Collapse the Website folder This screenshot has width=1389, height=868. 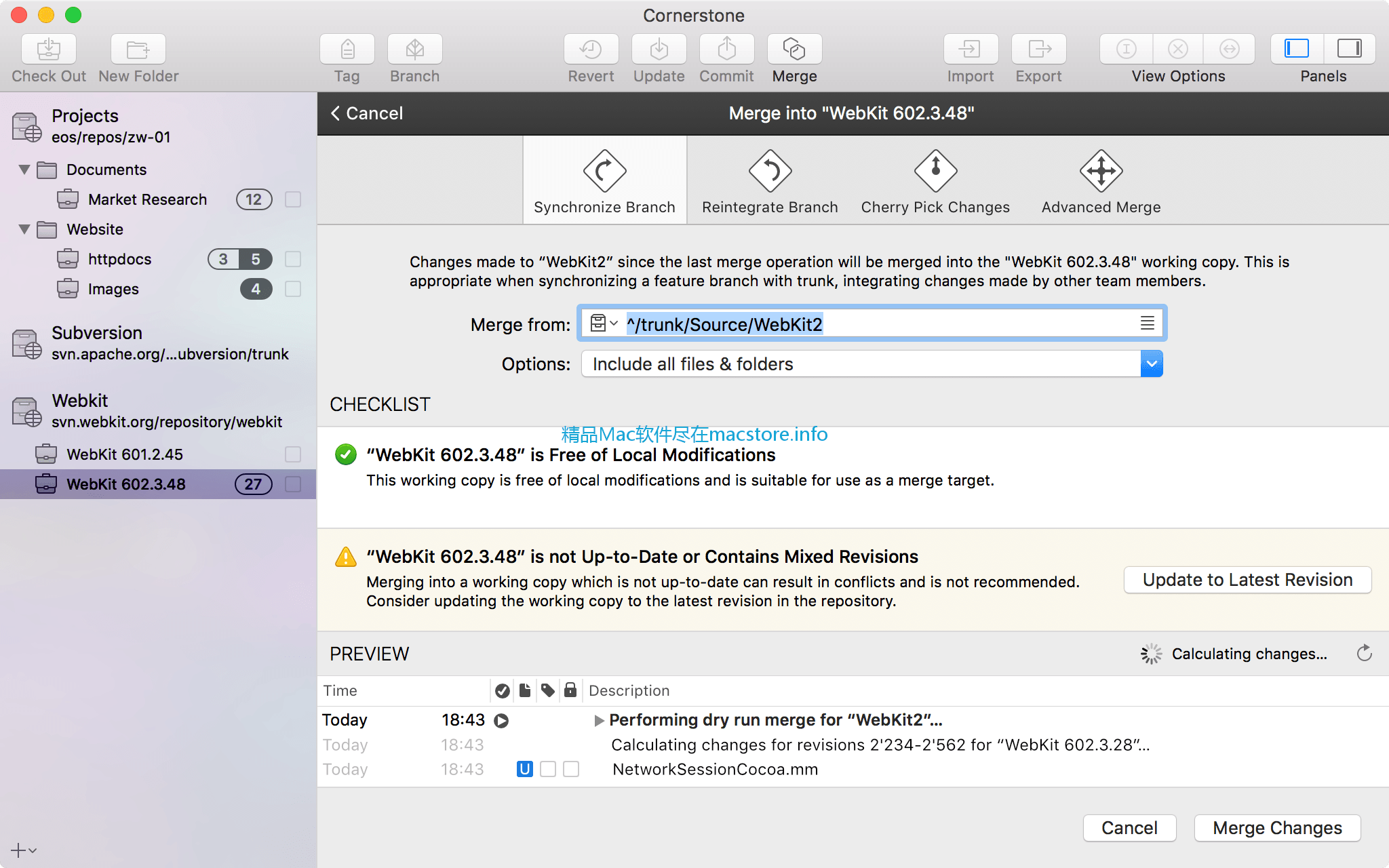(24, 229)
